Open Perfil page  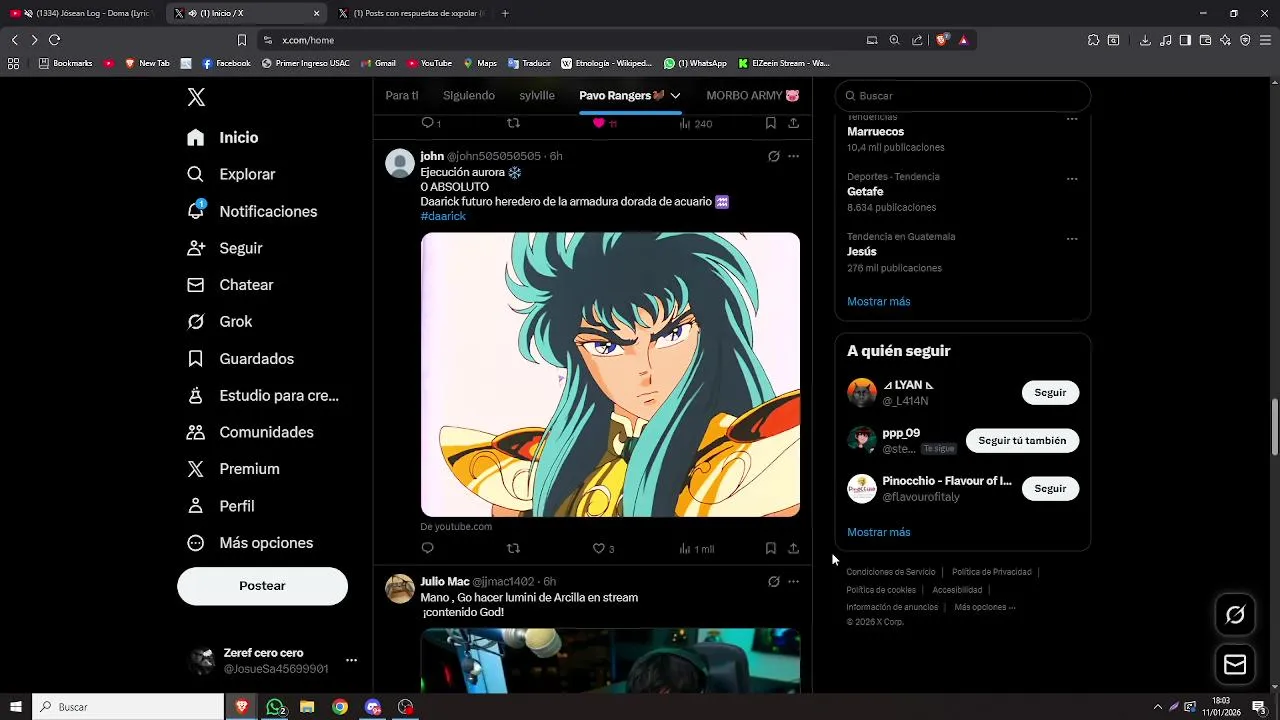click(221, 506)
